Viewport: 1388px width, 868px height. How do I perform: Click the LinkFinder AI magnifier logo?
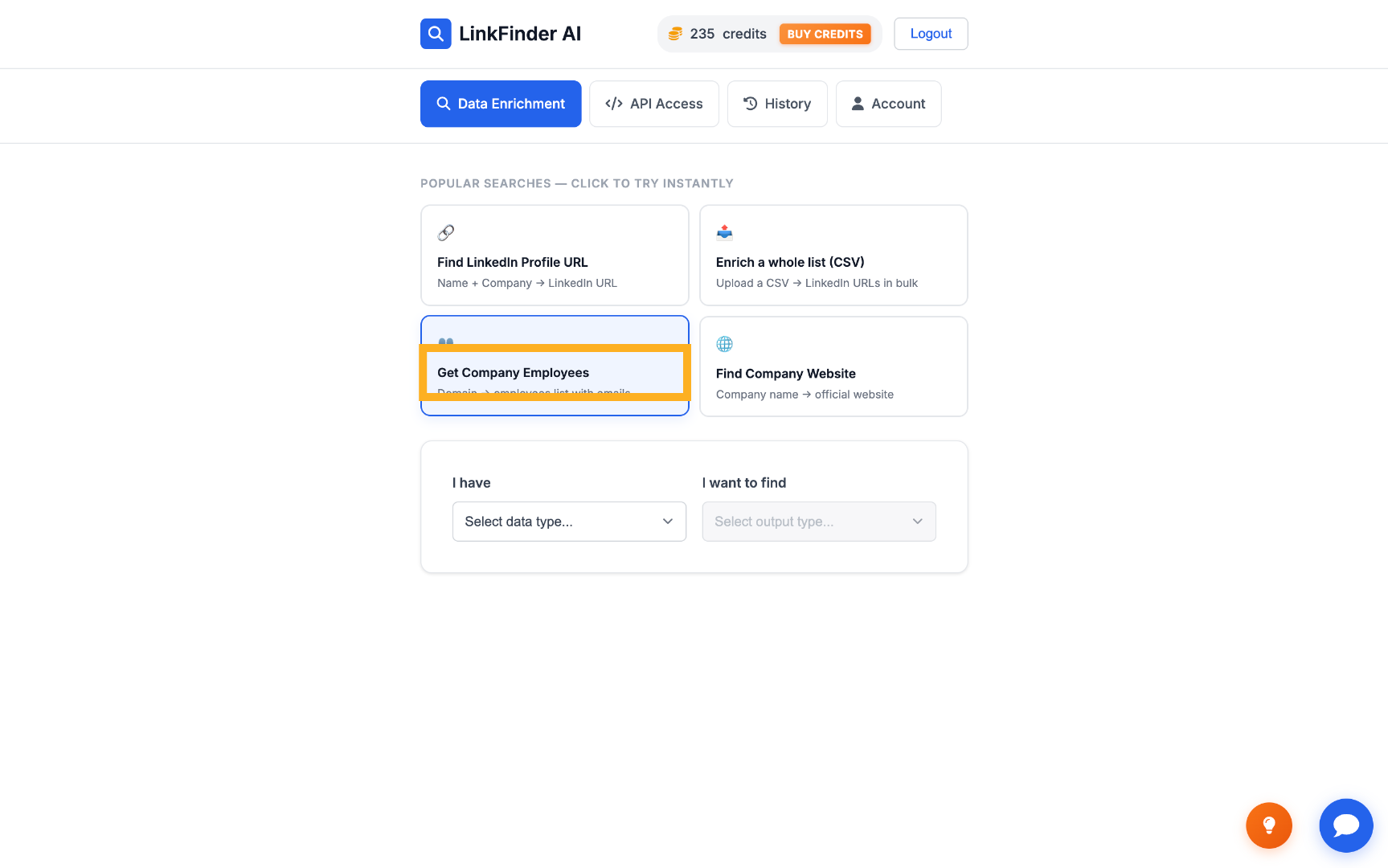point(436,34)
